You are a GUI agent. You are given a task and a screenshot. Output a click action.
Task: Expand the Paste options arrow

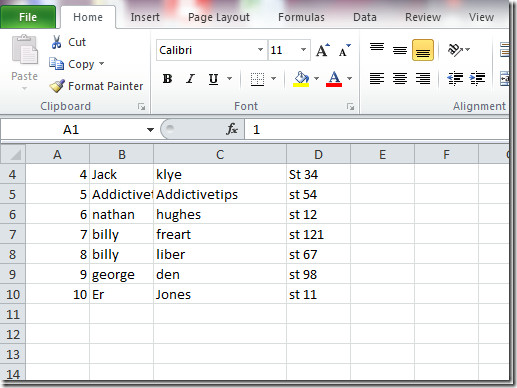(x=24, y=89)
